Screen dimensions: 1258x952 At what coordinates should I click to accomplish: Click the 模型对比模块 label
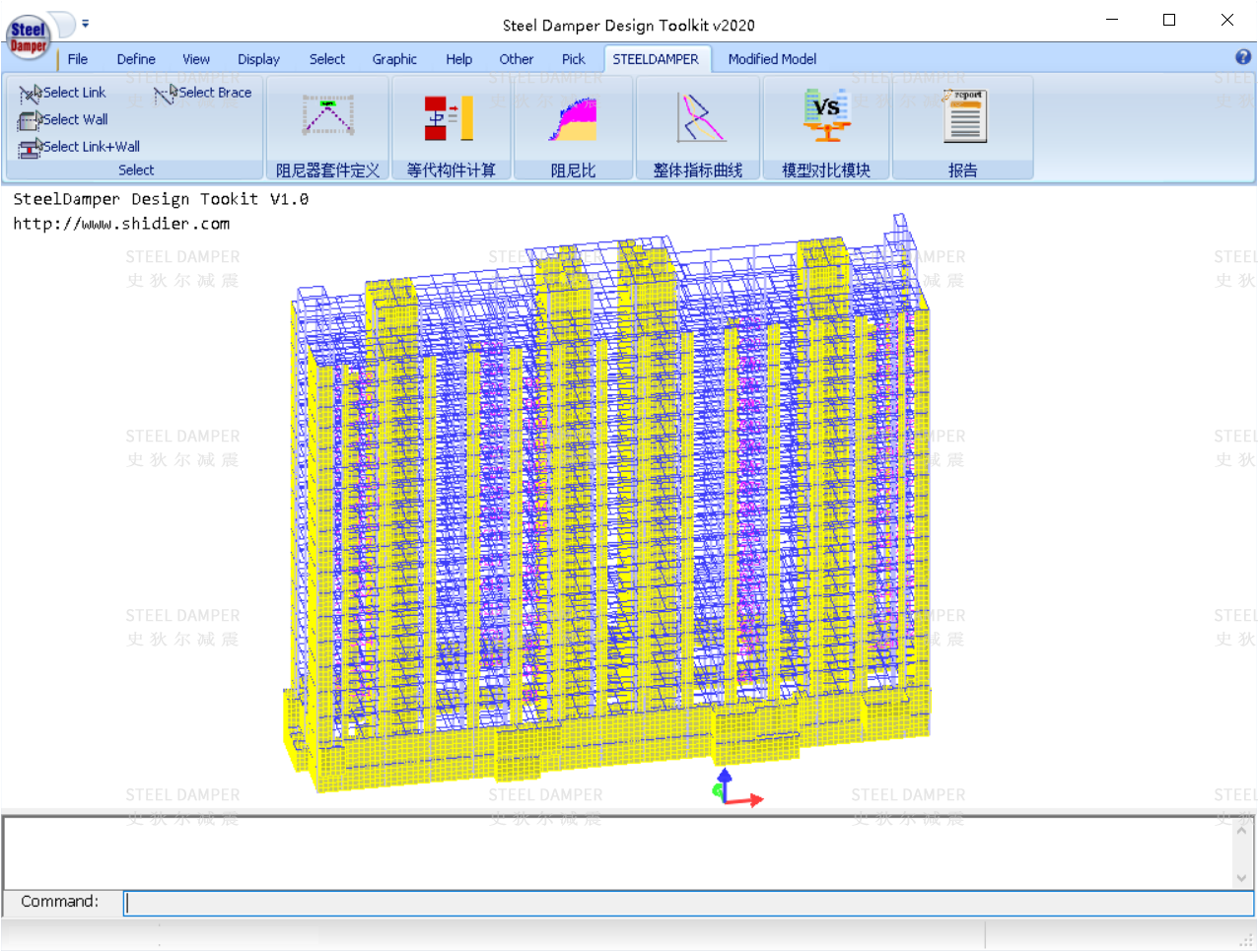[x=826, y=170]
